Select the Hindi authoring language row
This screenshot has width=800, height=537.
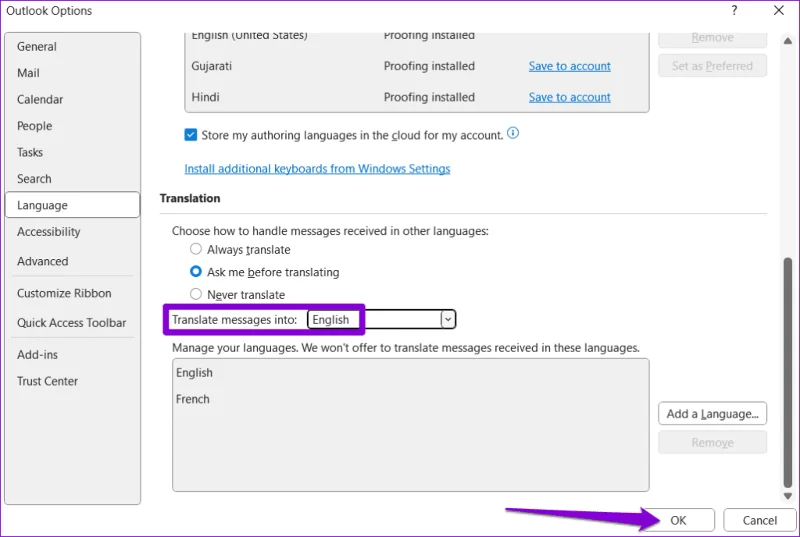[x=416, y=97]
